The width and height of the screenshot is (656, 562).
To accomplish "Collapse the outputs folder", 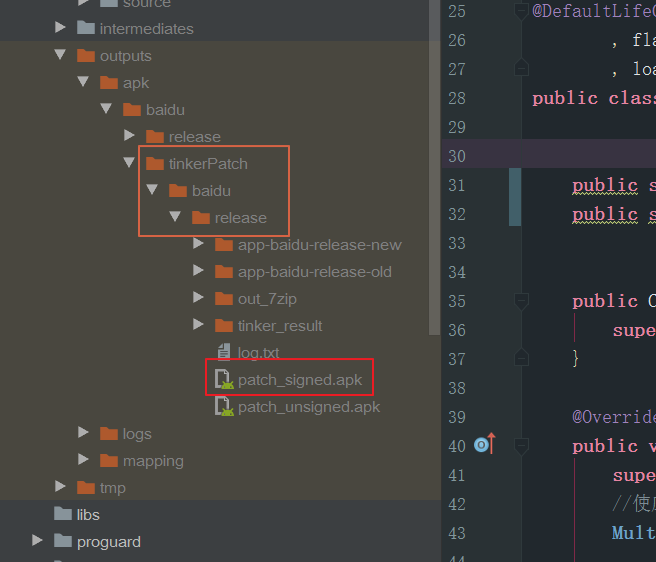I will (61, 56).
